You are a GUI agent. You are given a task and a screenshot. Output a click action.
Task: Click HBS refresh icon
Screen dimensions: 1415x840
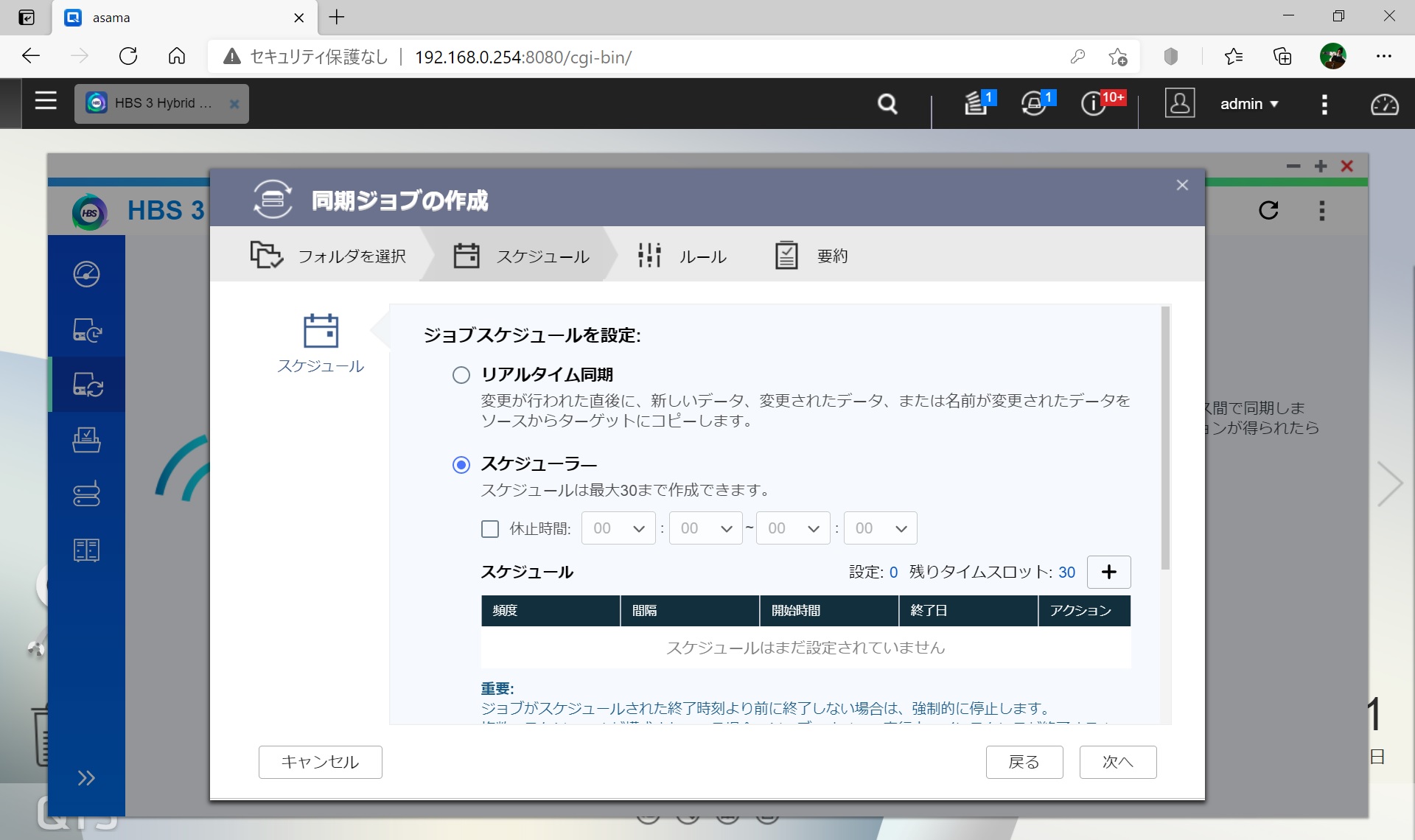(1268, 211)
